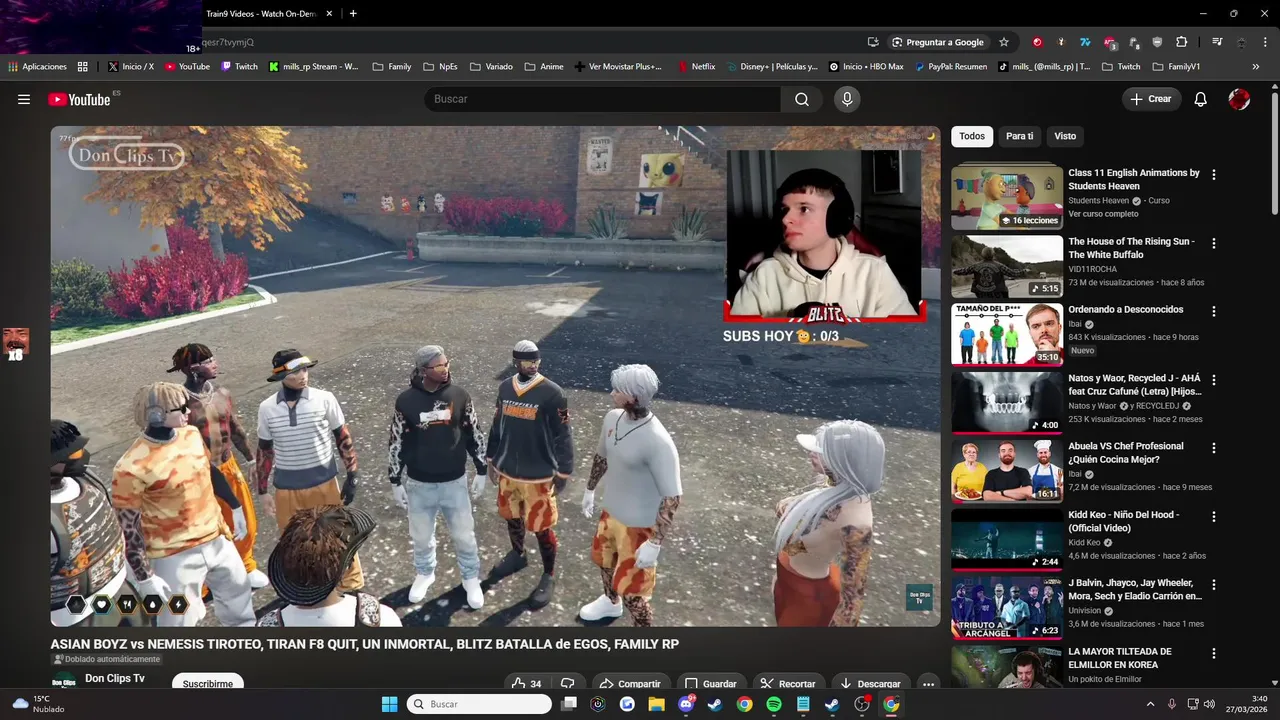Open the PayPal: Resumen bookmark
1280x720 pixels.
pyautogui.click(x=950, y=67)
